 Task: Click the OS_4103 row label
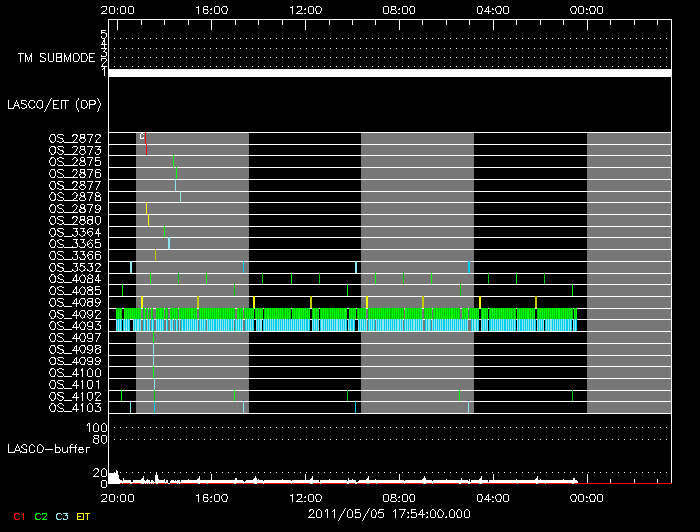[x=75, y=407]
